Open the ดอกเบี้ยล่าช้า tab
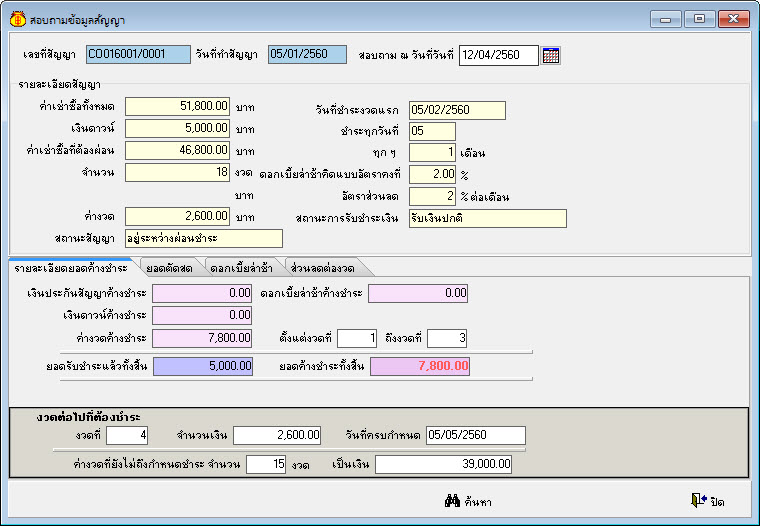Screen dimensions: 760x526 (241, 268)
